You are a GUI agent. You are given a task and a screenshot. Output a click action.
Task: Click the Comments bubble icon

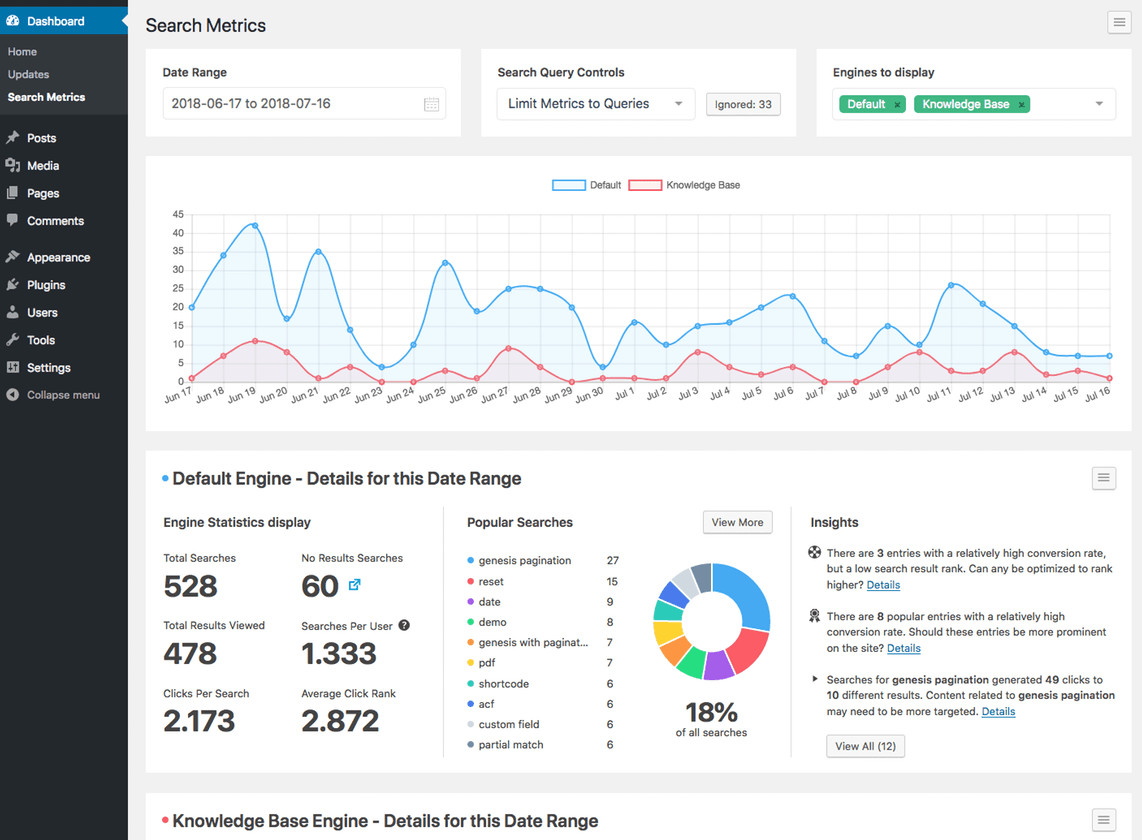coord(12,220)
